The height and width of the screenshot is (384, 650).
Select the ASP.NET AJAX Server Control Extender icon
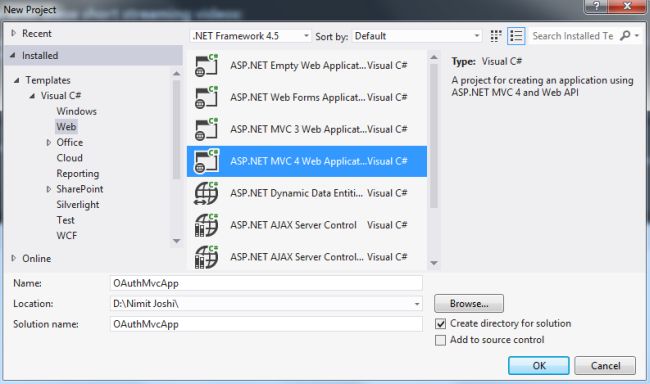206,257
